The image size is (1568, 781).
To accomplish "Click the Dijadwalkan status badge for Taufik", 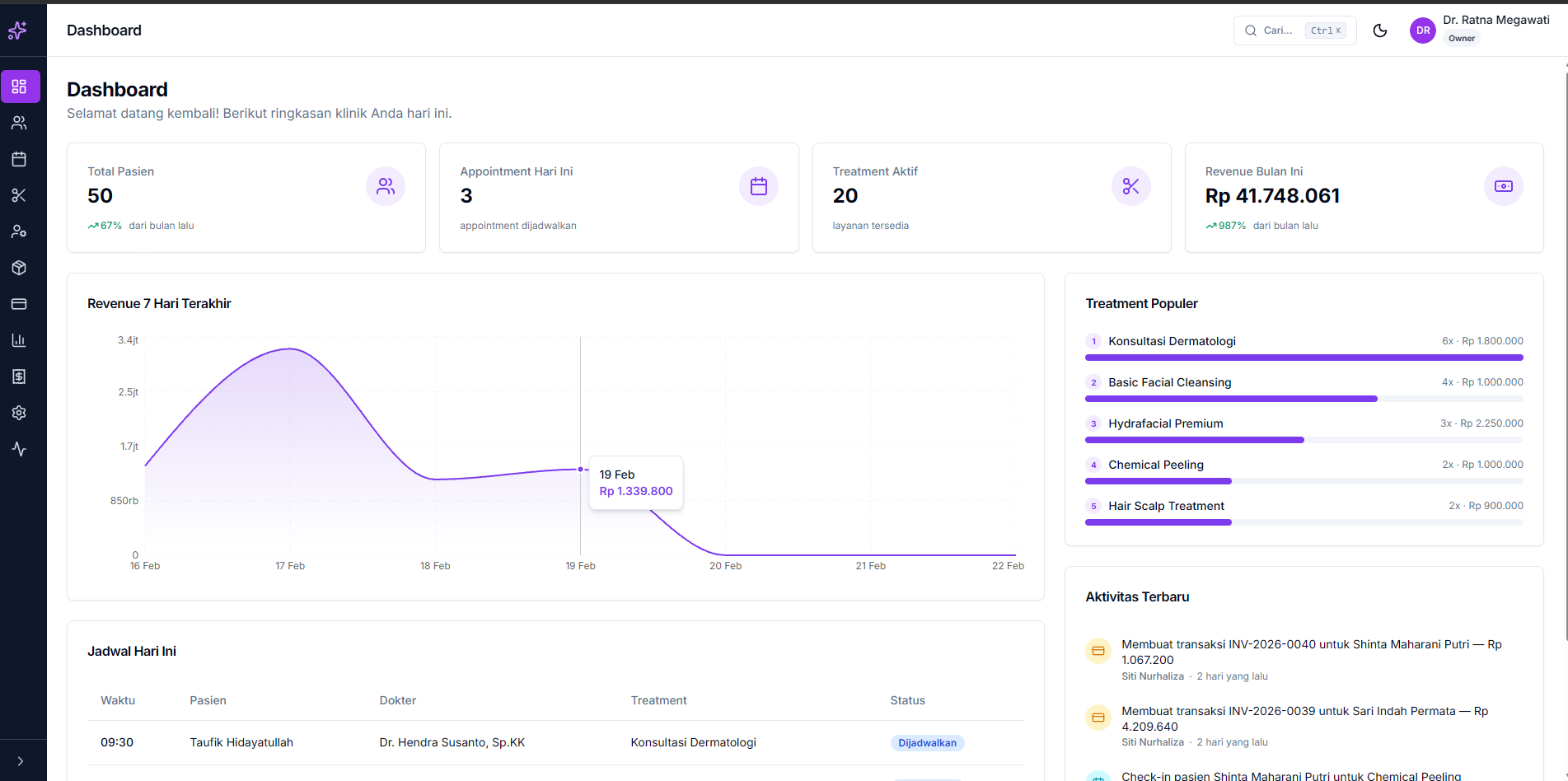I will 927,743.
